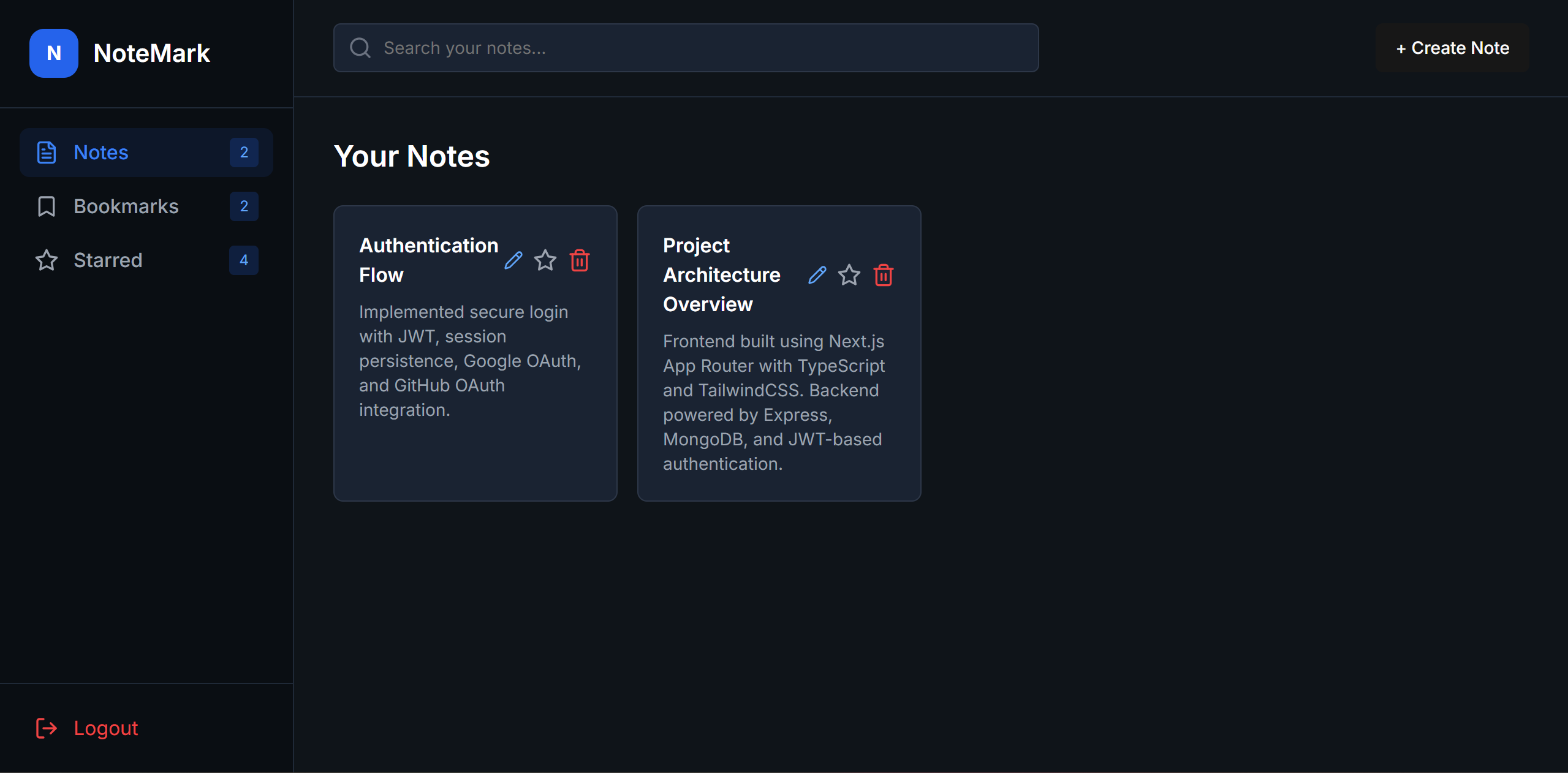Viewport: 1568px width, 773px height.
Task: Click the Starred star icon in the sidebar
Action: click(x=46, y=260)
